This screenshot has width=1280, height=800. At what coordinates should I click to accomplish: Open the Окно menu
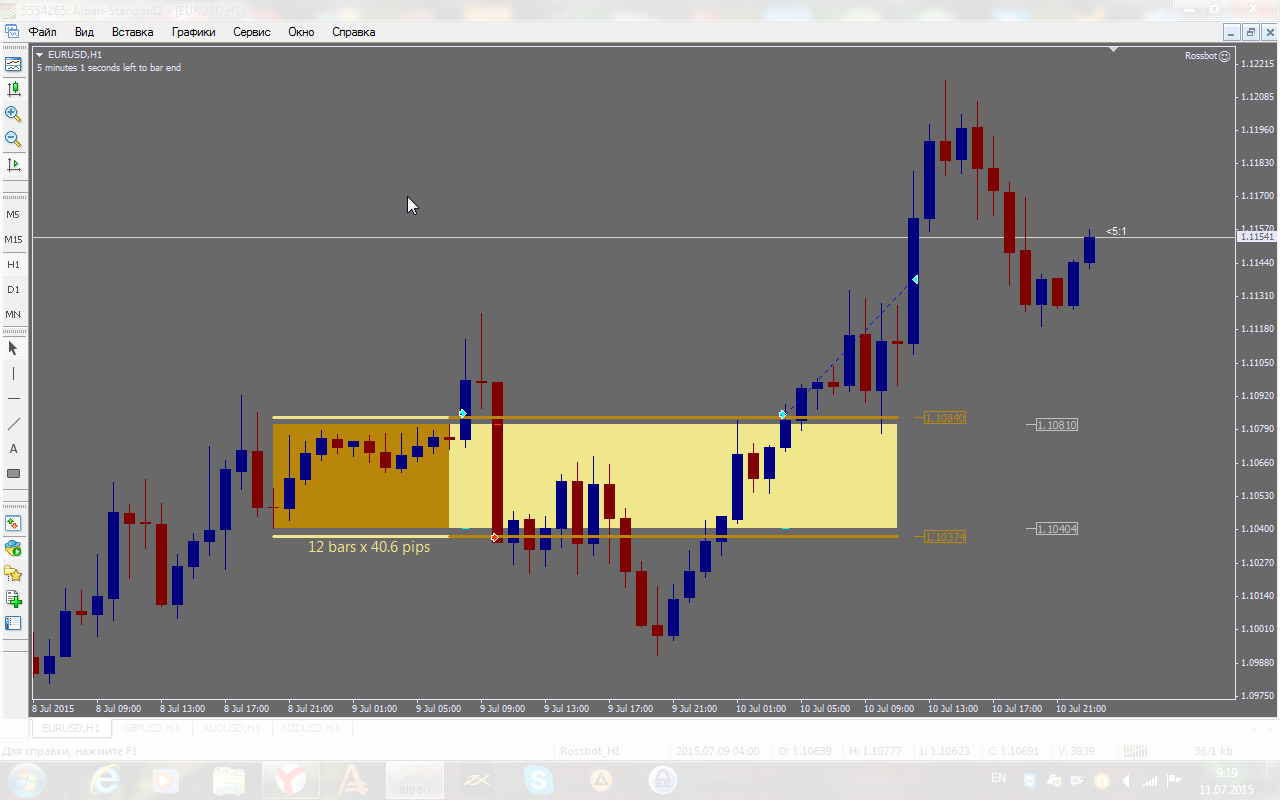[x=301, y=32]
